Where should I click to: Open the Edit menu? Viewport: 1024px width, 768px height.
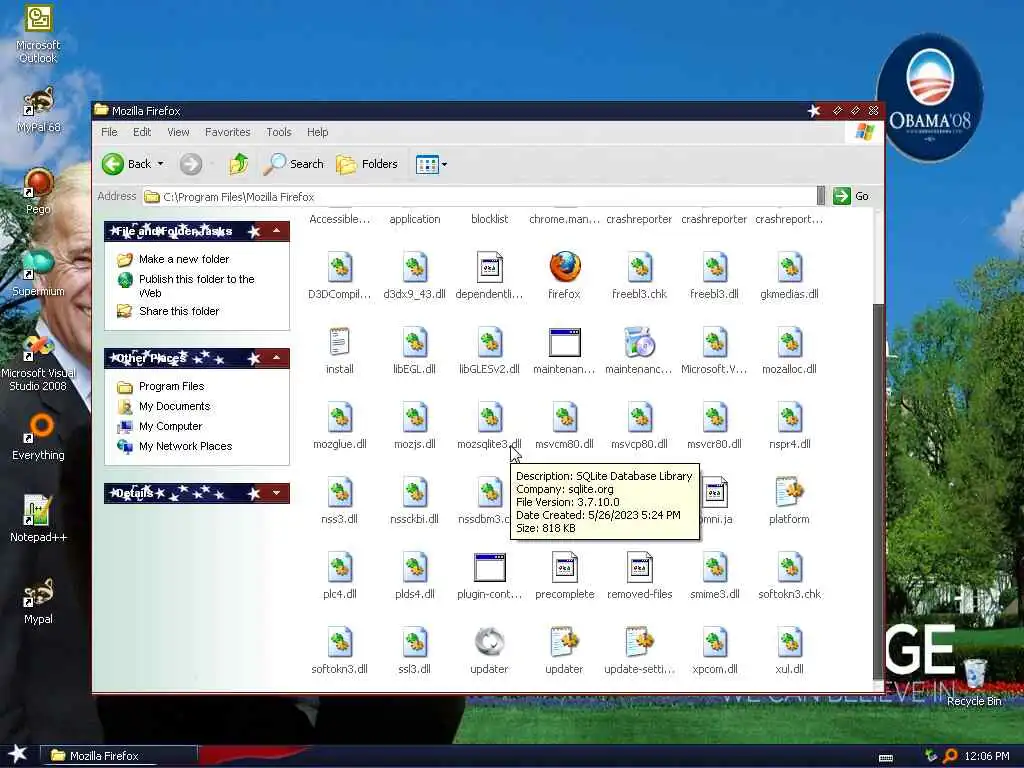(142, 132)
